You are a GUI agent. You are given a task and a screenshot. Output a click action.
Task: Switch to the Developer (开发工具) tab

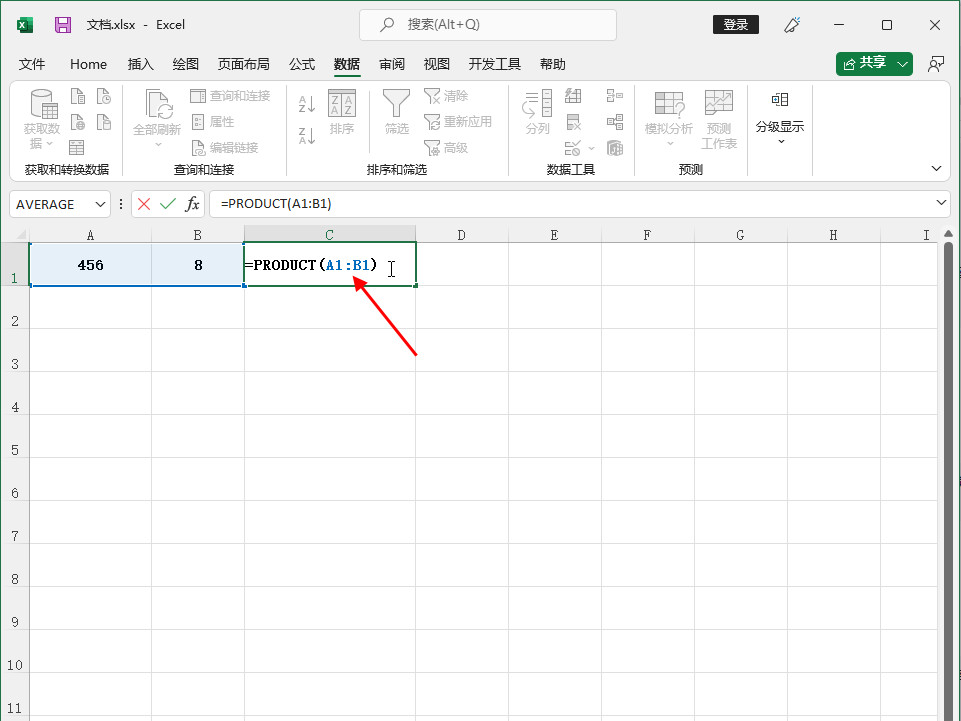[495, 64]
